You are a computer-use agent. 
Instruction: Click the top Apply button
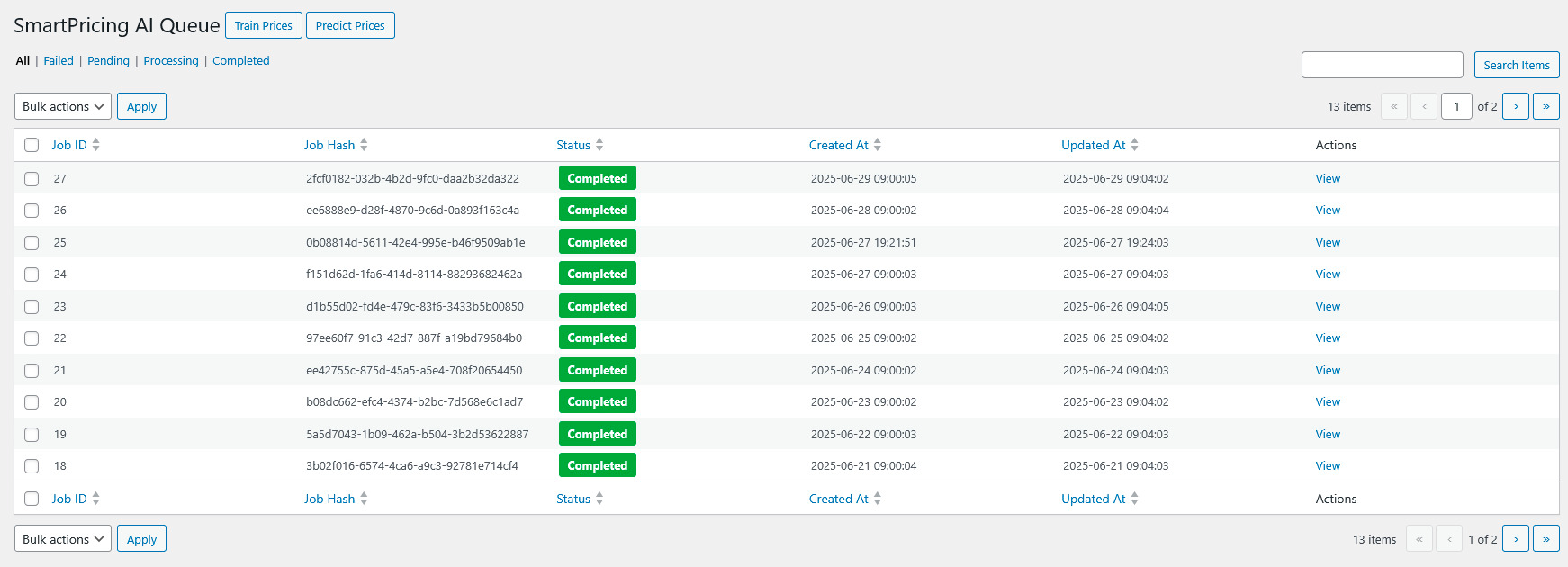141,106
